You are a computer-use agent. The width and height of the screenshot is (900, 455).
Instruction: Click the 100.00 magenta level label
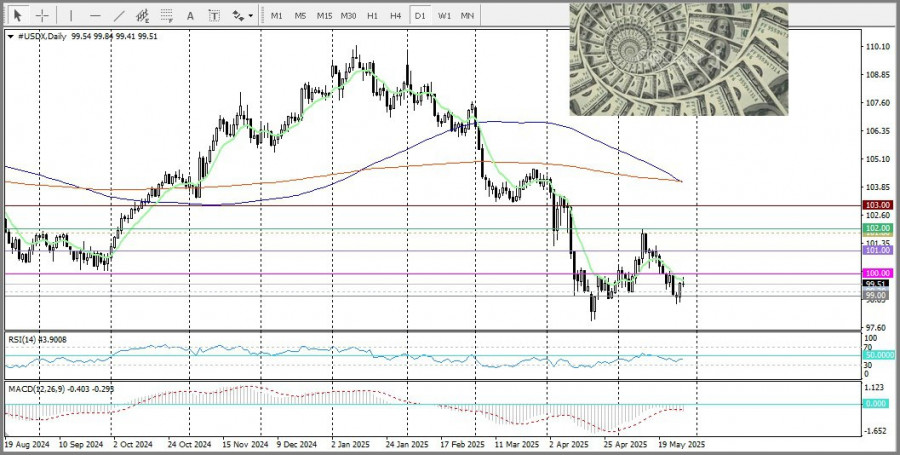click(878, 274)
